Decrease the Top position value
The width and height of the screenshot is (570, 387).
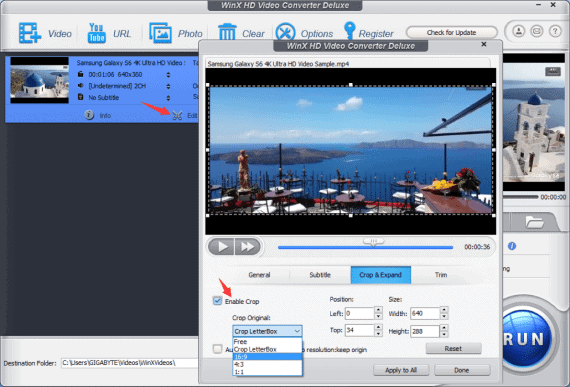(x=378, y=334)
